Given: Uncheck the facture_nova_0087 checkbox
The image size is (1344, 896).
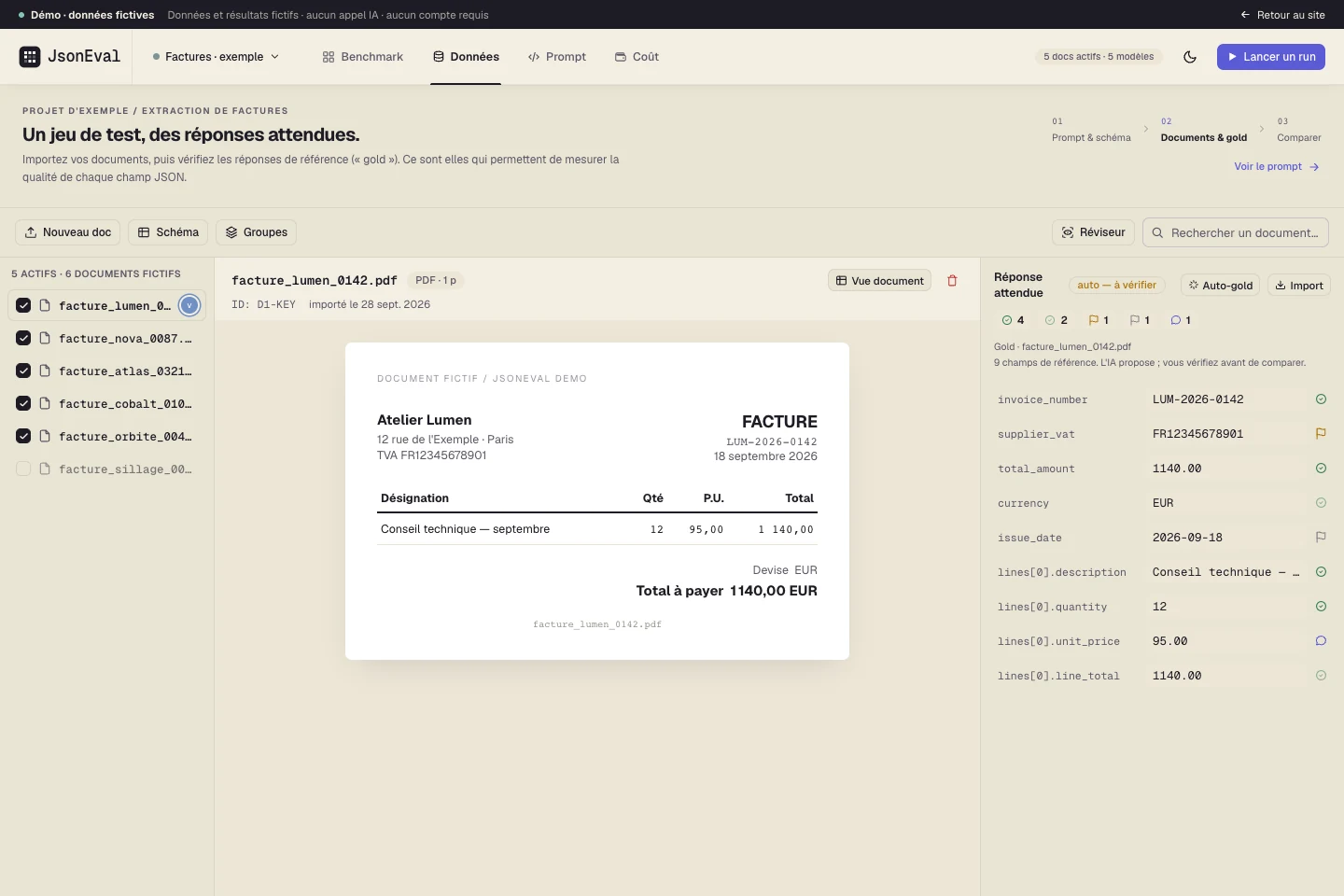Looking at the screenshot, I should pos(23,338).
